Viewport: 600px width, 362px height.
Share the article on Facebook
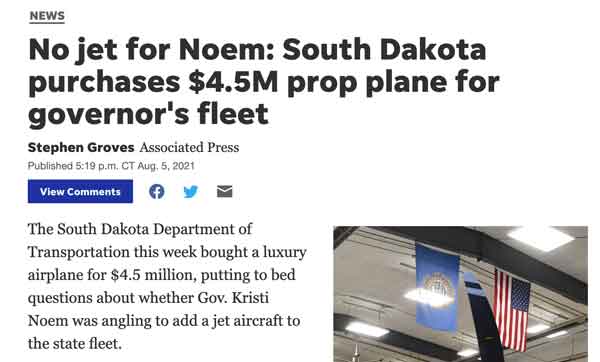coord(157,191)
